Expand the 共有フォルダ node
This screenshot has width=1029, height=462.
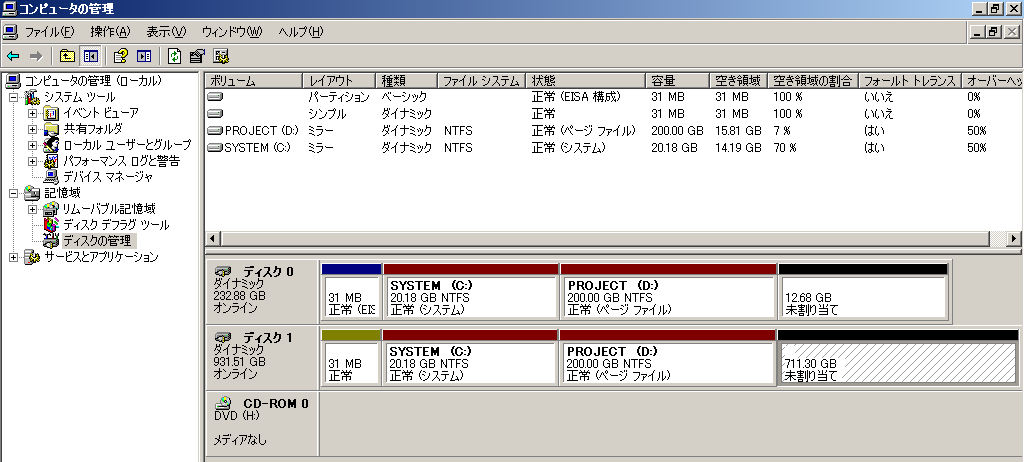[x=32, y=129]
